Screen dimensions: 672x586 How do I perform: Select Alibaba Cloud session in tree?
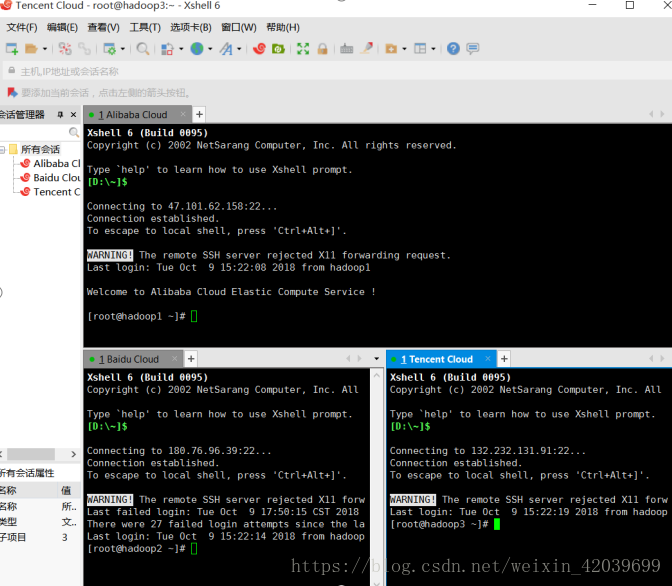pyautogui.click(x=51, y=164)
